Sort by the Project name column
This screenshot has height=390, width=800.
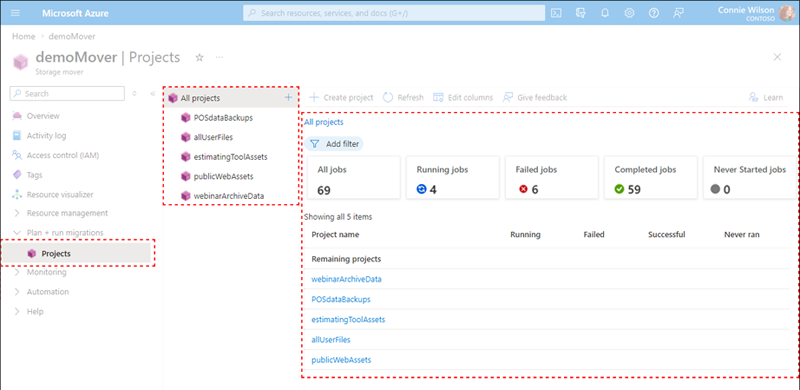pyautogui.click(x=335, y=235)
